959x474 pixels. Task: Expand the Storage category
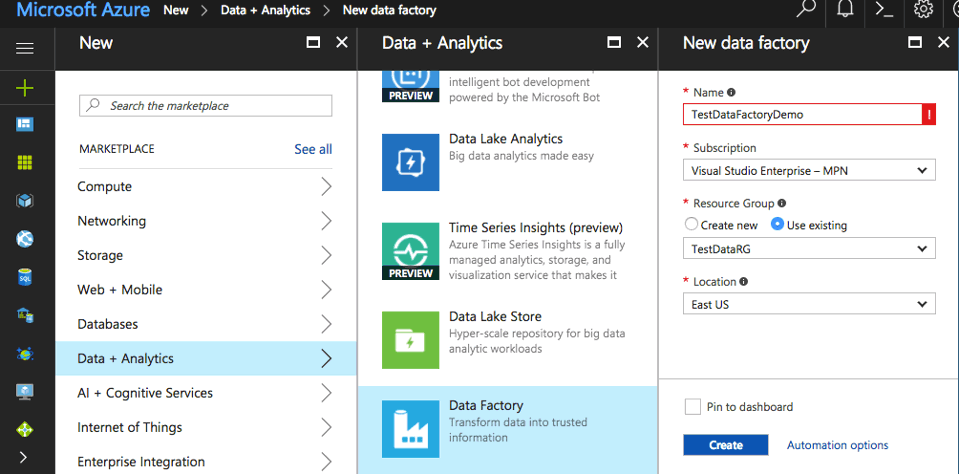pos(206,255)
